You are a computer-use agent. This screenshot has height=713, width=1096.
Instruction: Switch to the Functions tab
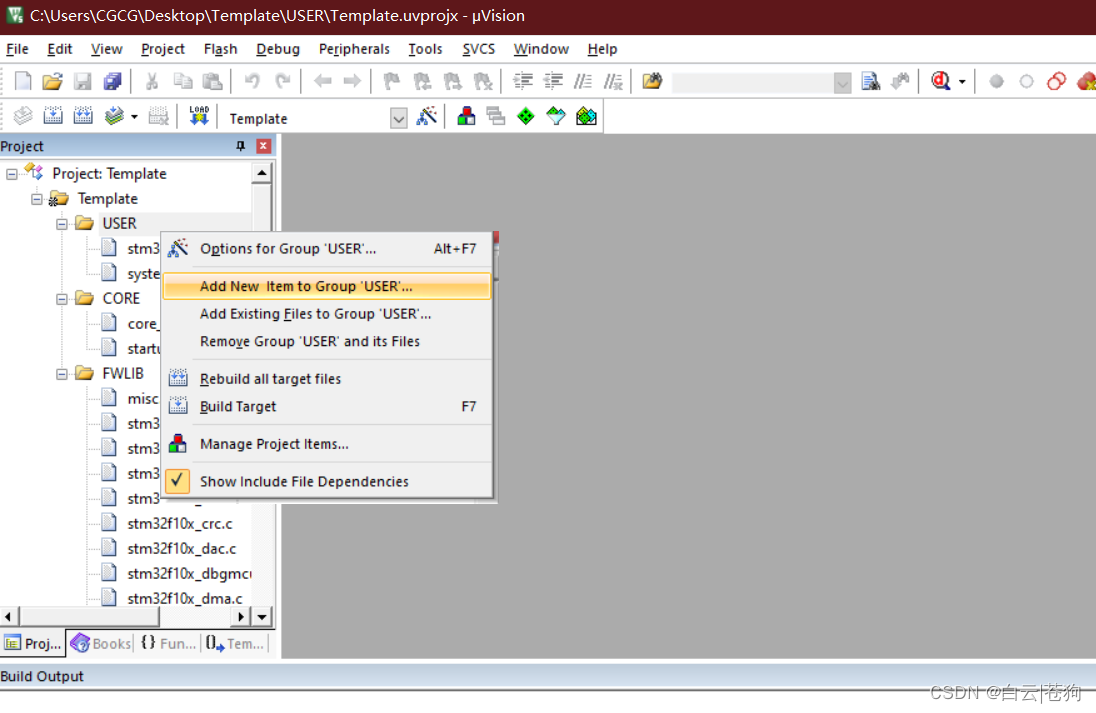(168, 643)
